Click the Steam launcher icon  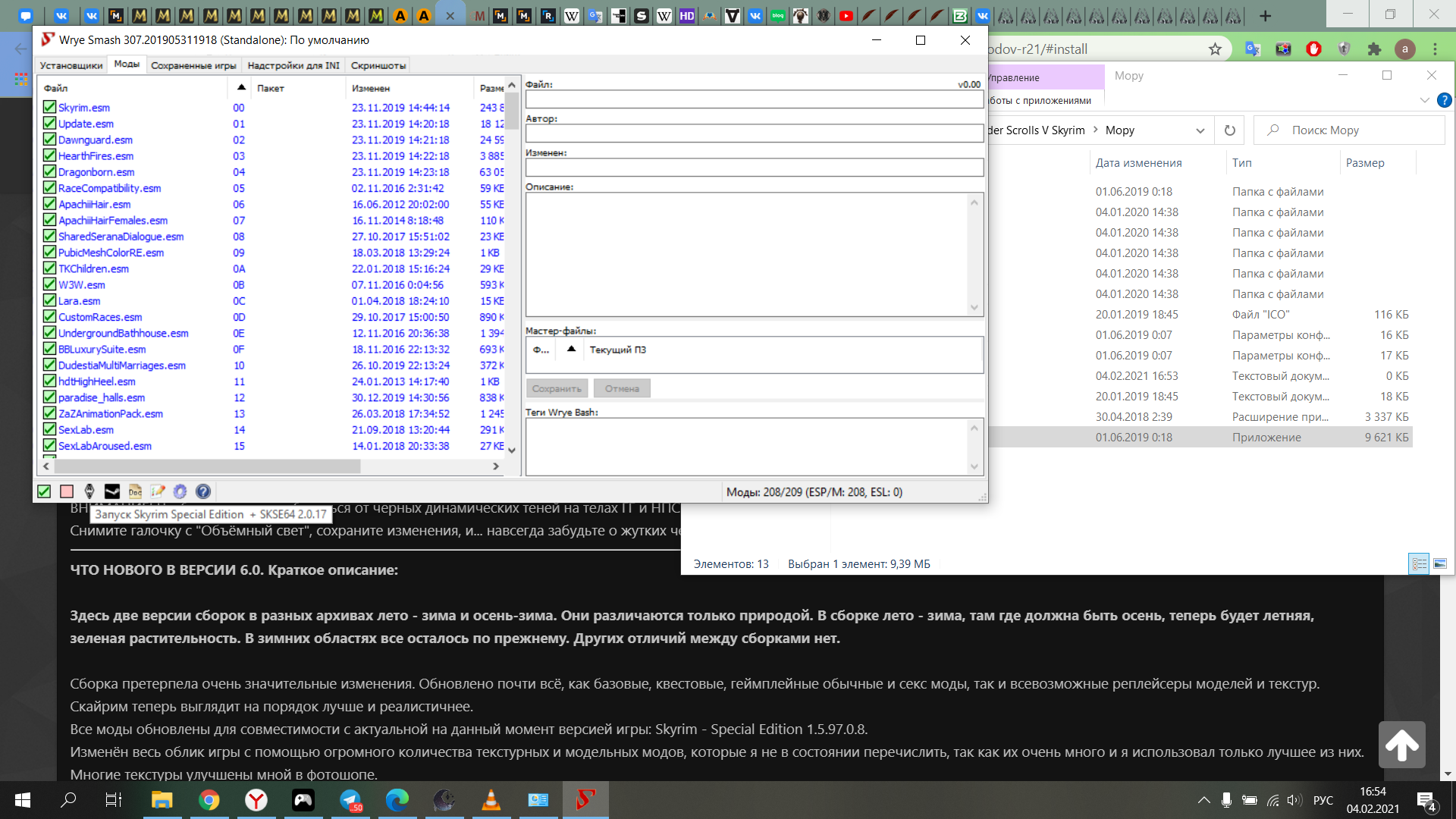(112, 491)
